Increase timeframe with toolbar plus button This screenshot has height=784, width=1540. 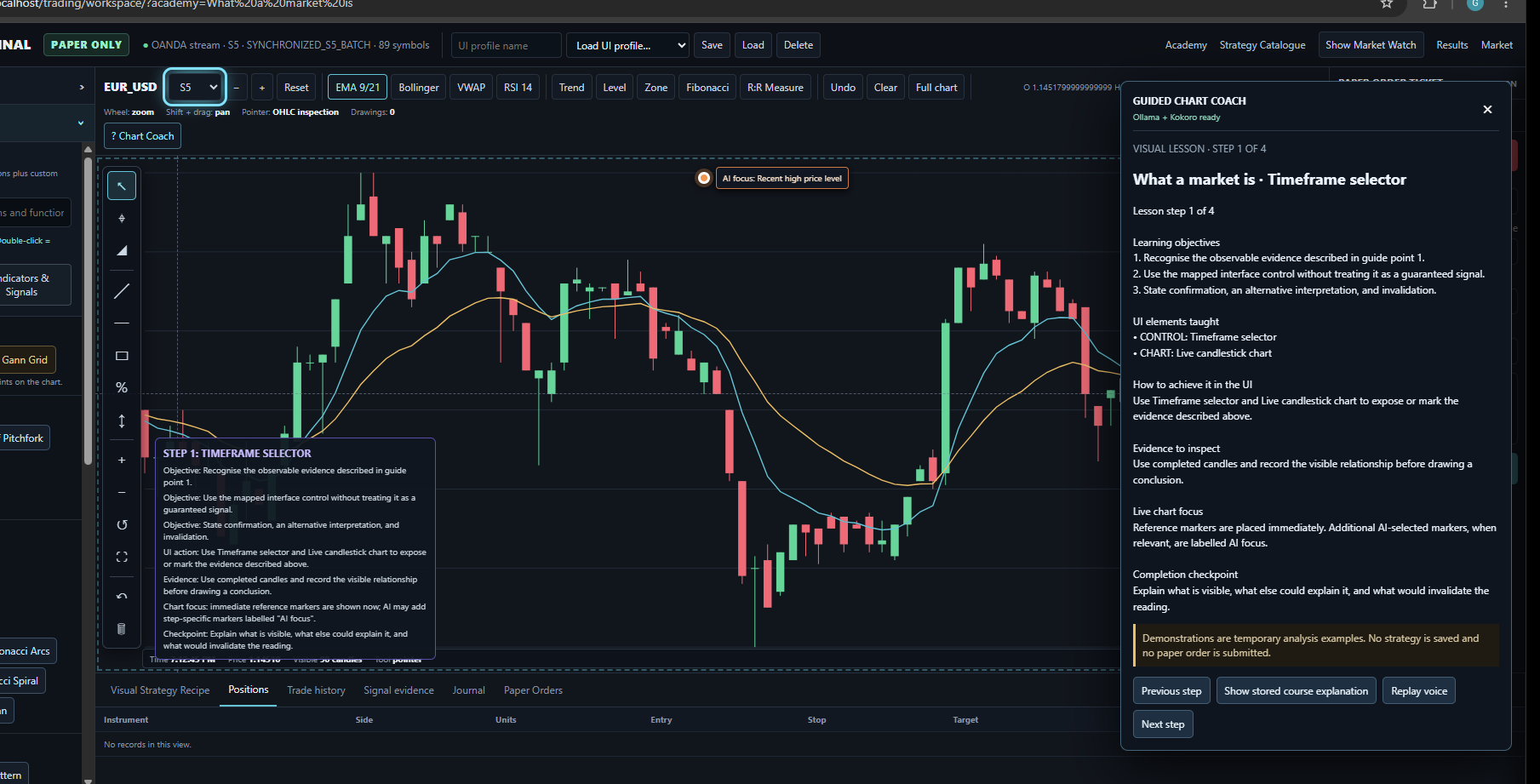tap(262, 88)
